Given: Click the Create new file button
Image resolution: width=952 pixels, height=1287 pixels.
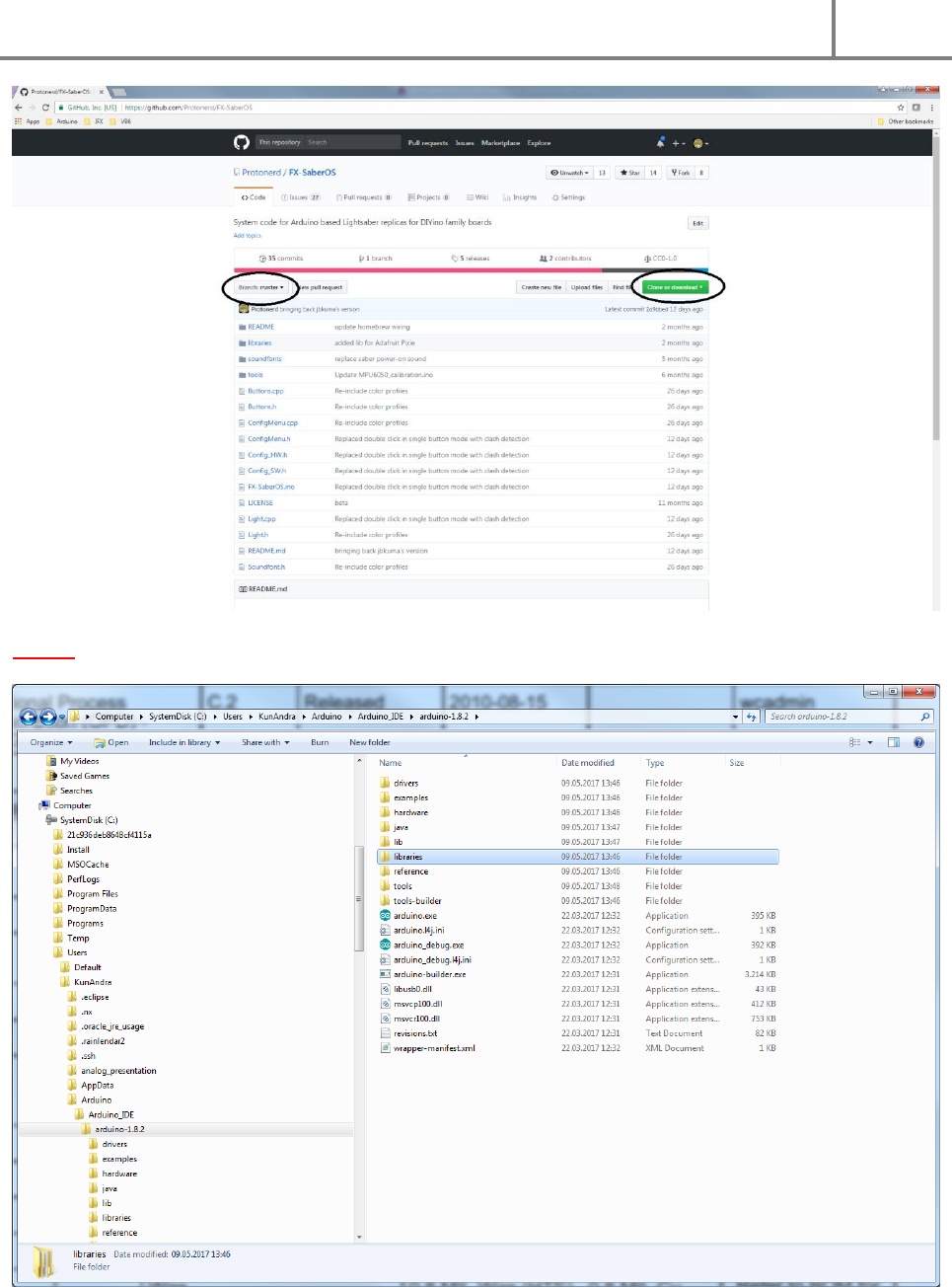Looking at the screenshot, I should (542, 287).
